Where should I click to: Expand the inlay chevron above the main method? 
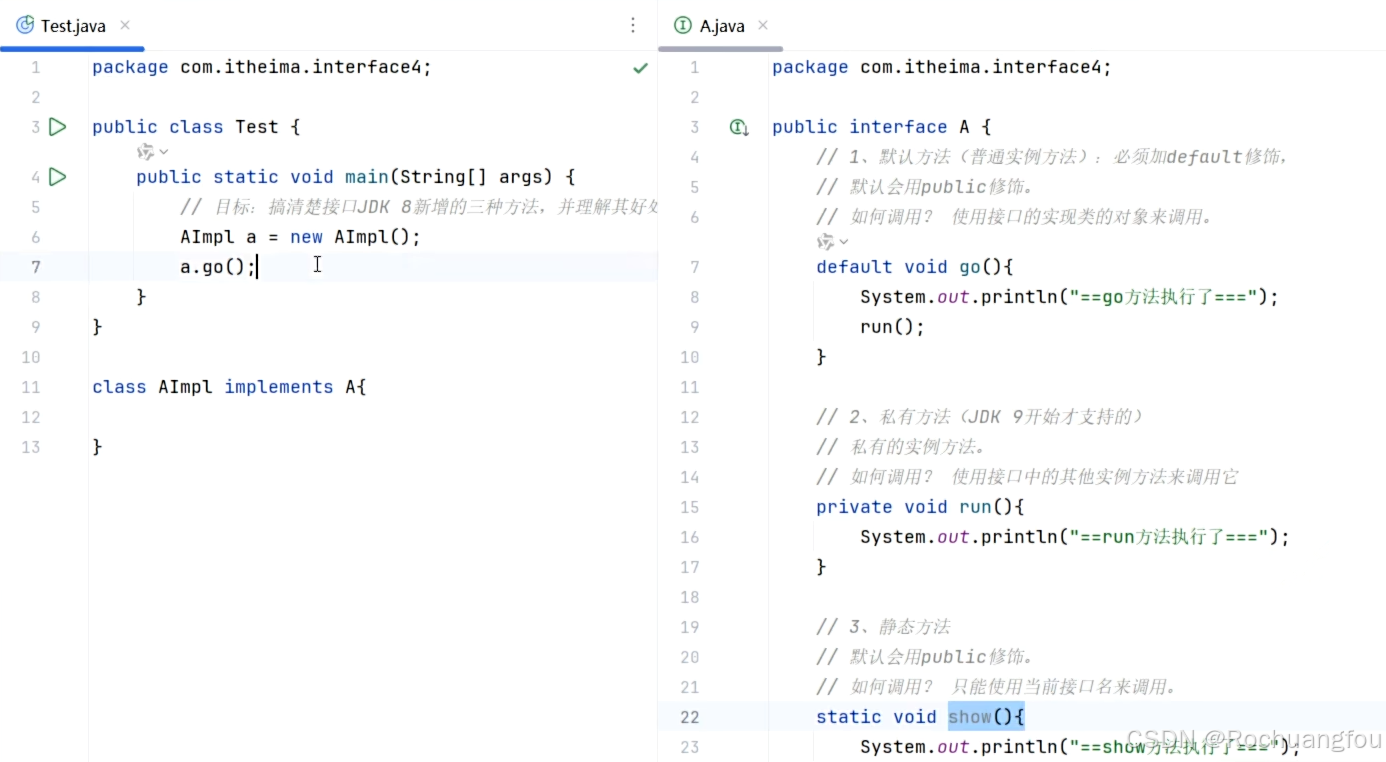point(164,152)
